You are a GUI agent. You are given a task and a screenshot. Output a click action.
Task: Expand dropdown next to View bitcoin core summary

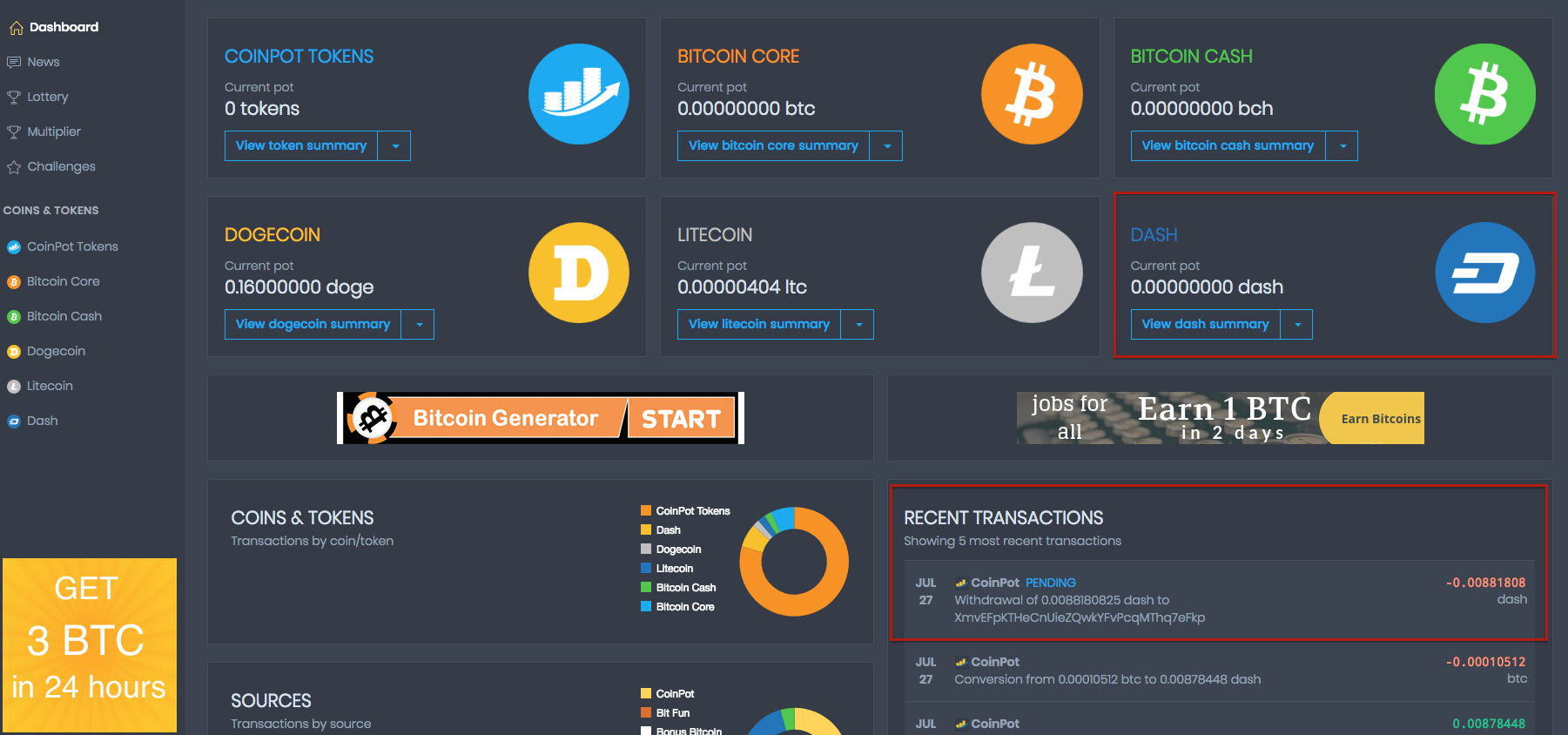pyautogui.click(x=886, y=146)
